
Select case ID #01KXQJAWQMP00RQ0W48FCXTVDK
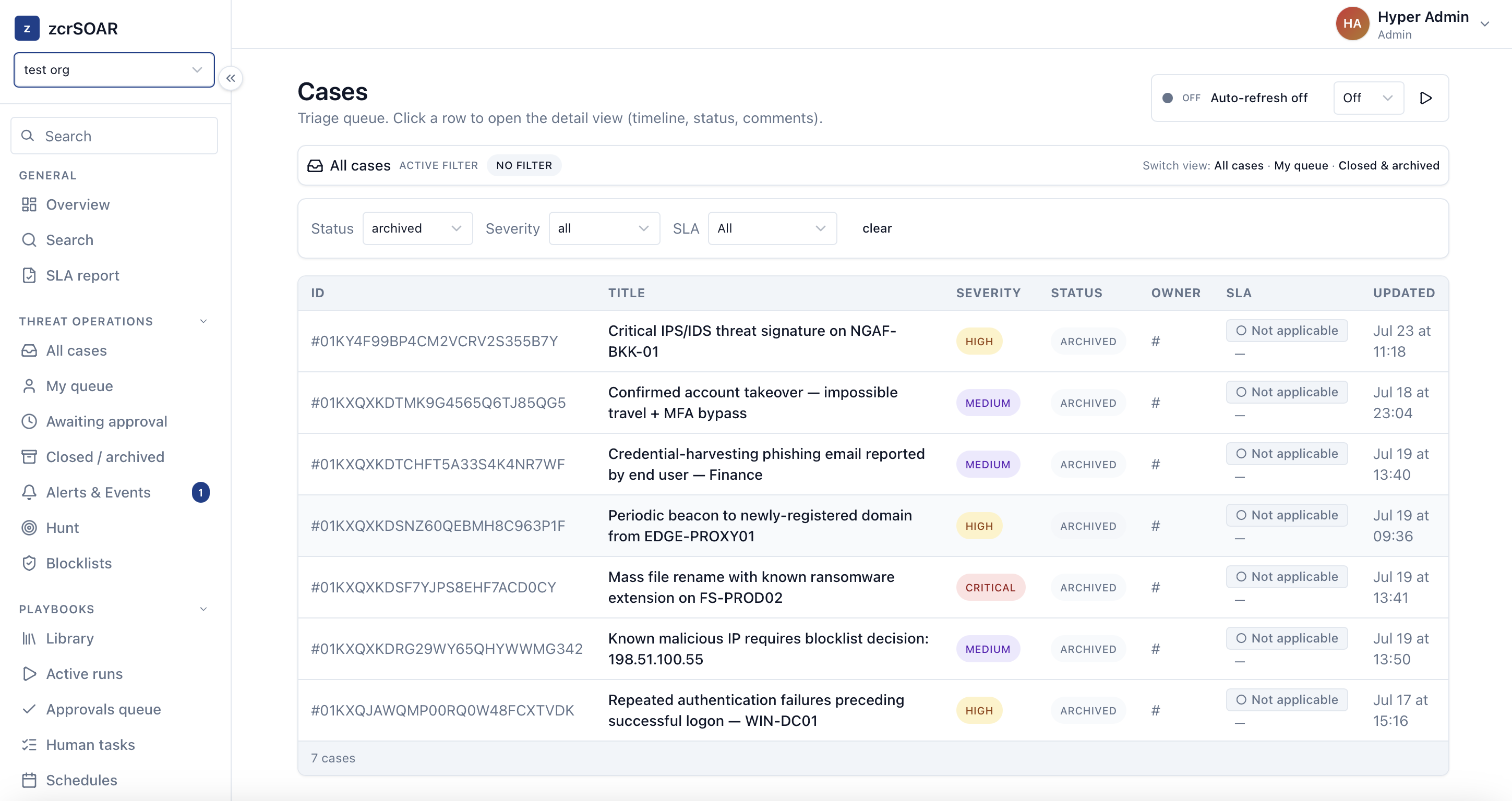(442, 710)
